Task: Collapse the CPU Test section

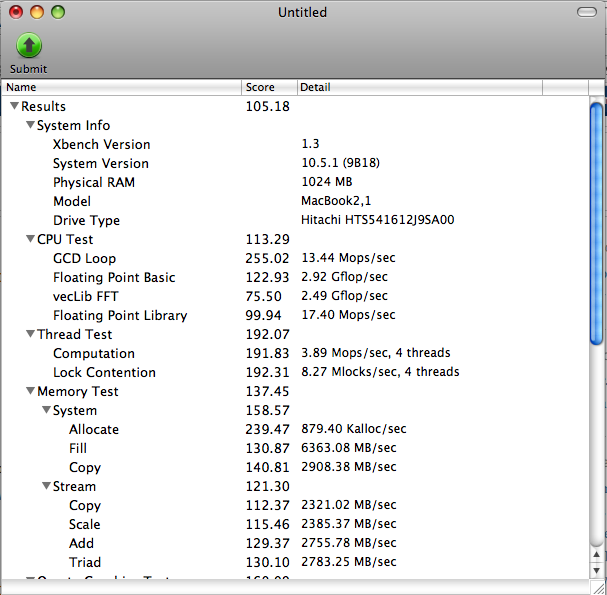Action: tap(30, 238)
